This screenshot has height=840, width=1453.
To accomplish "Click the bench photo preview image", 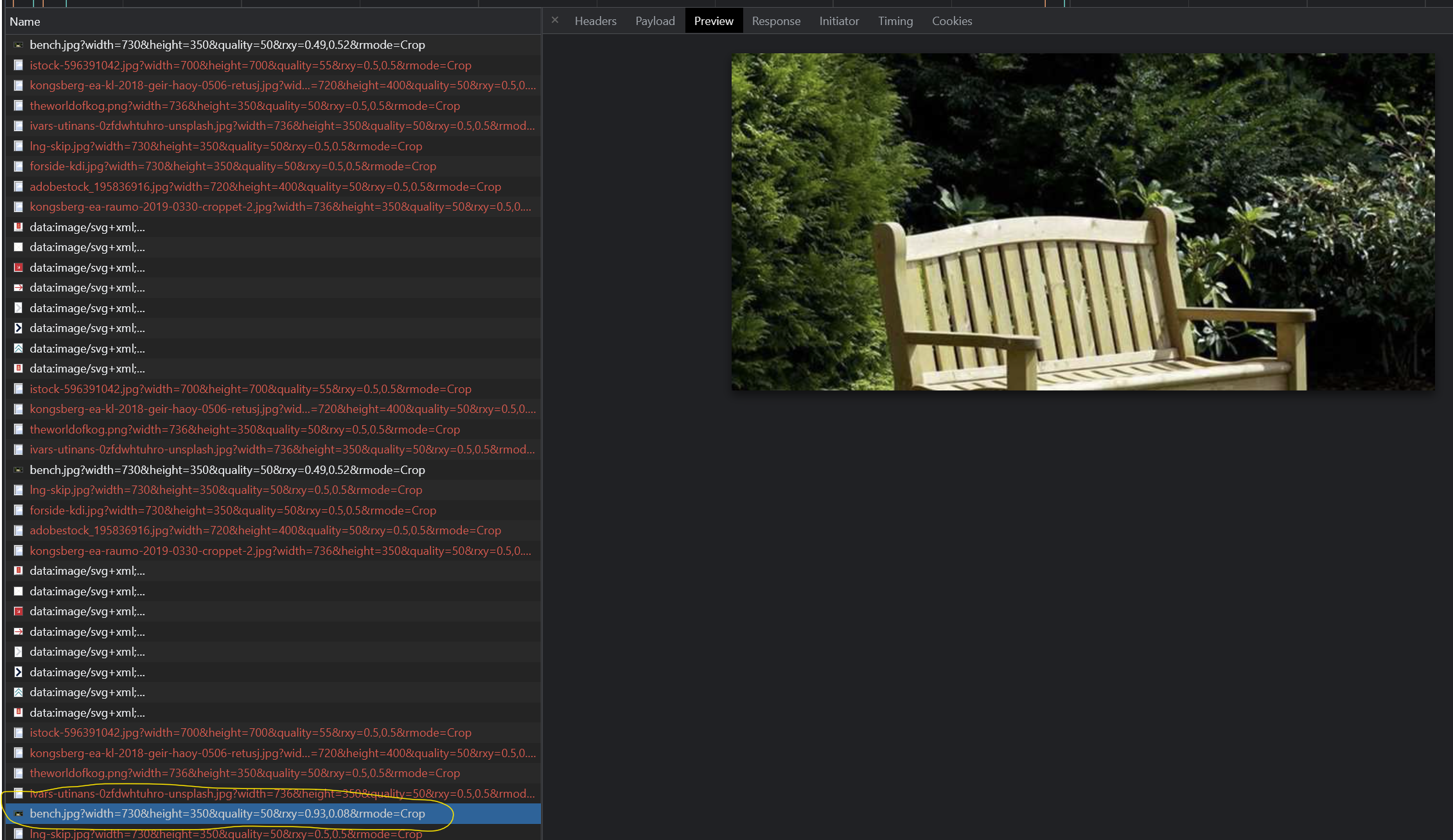I will click(1083, 222).
